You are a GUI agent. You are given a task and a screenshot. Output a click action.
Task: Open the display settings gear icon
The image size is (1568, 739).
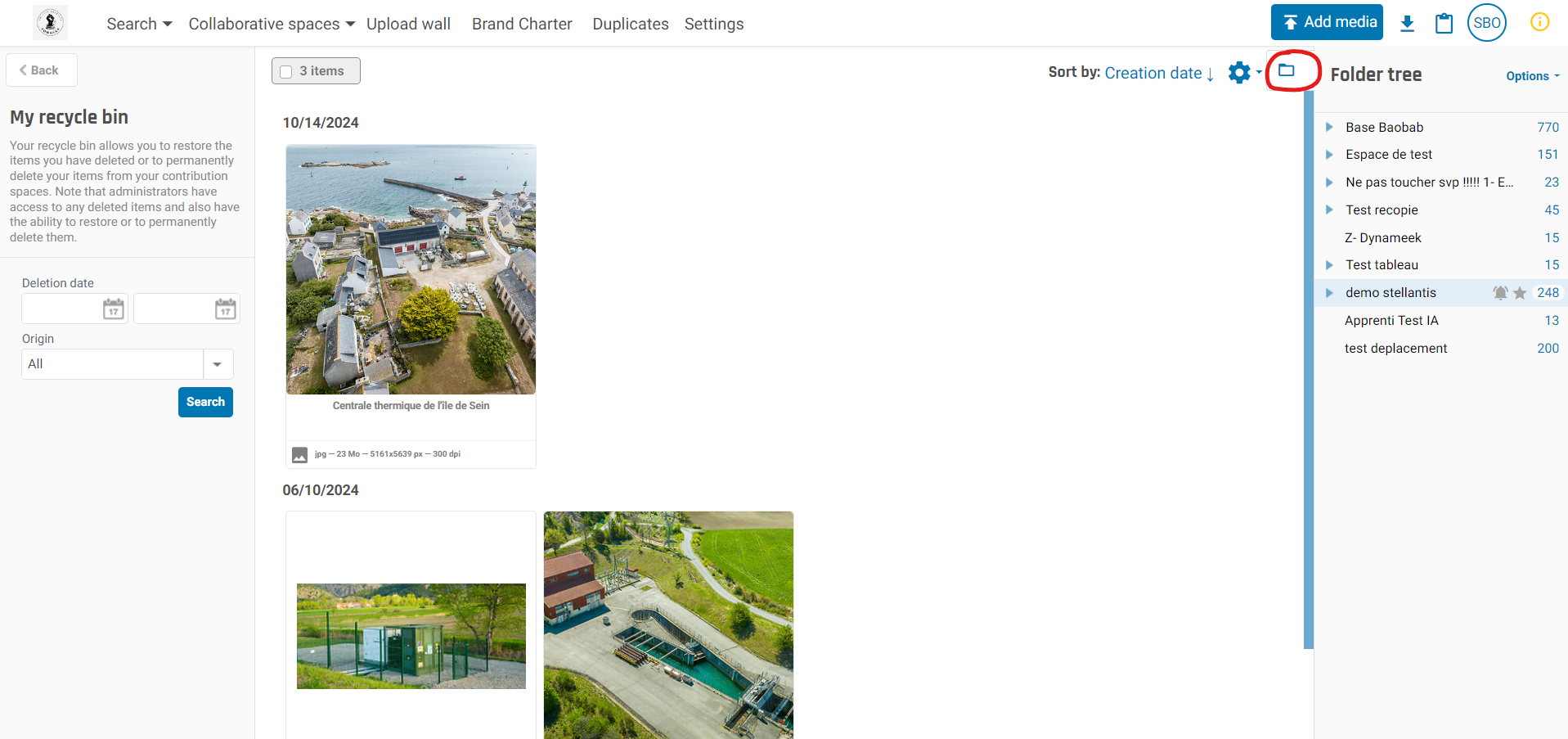[x=1240, y=72]
